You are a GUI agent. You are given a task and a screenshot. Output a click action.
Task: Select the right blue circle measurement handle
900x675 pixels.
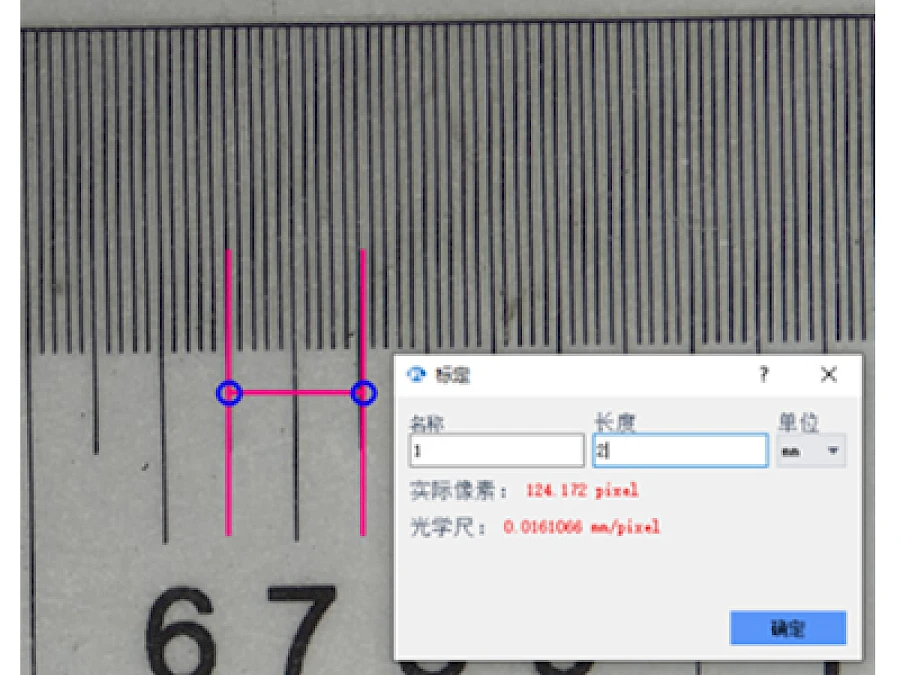[364, 394]
